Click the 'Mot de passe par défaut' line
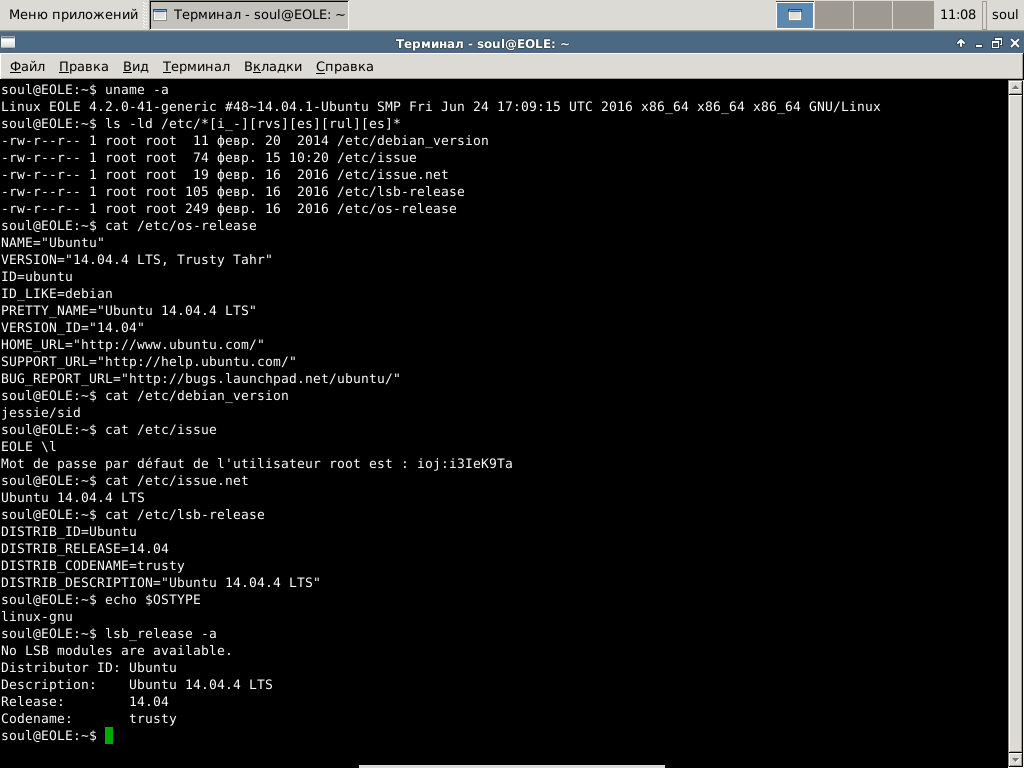Screen dimensions: 1024x768 pos(257,463)
